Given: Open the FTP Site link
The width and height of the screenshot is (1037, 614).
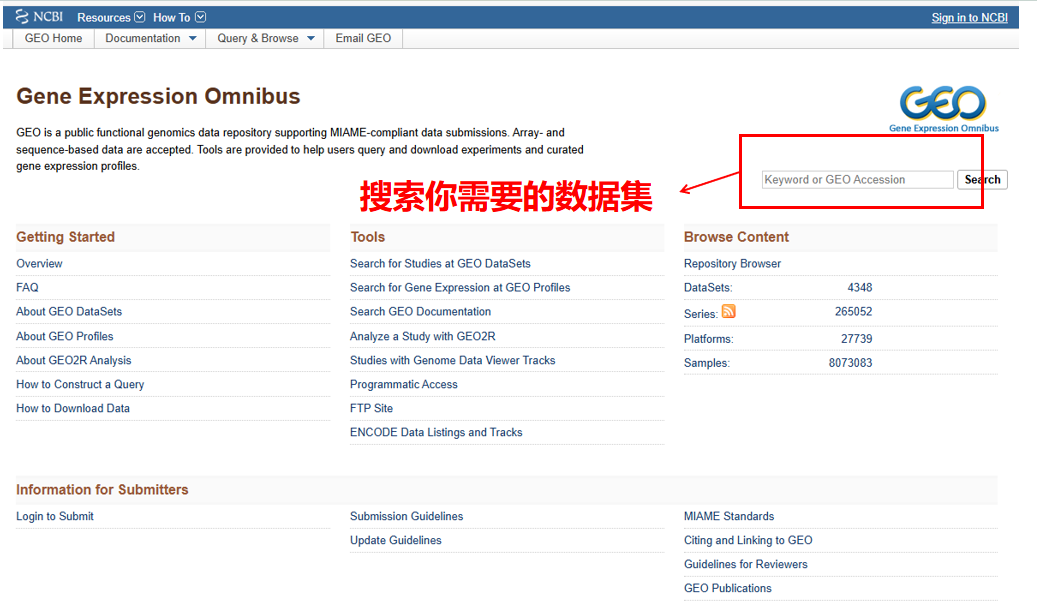Looking at the screenshot, I should coord(371,408).
